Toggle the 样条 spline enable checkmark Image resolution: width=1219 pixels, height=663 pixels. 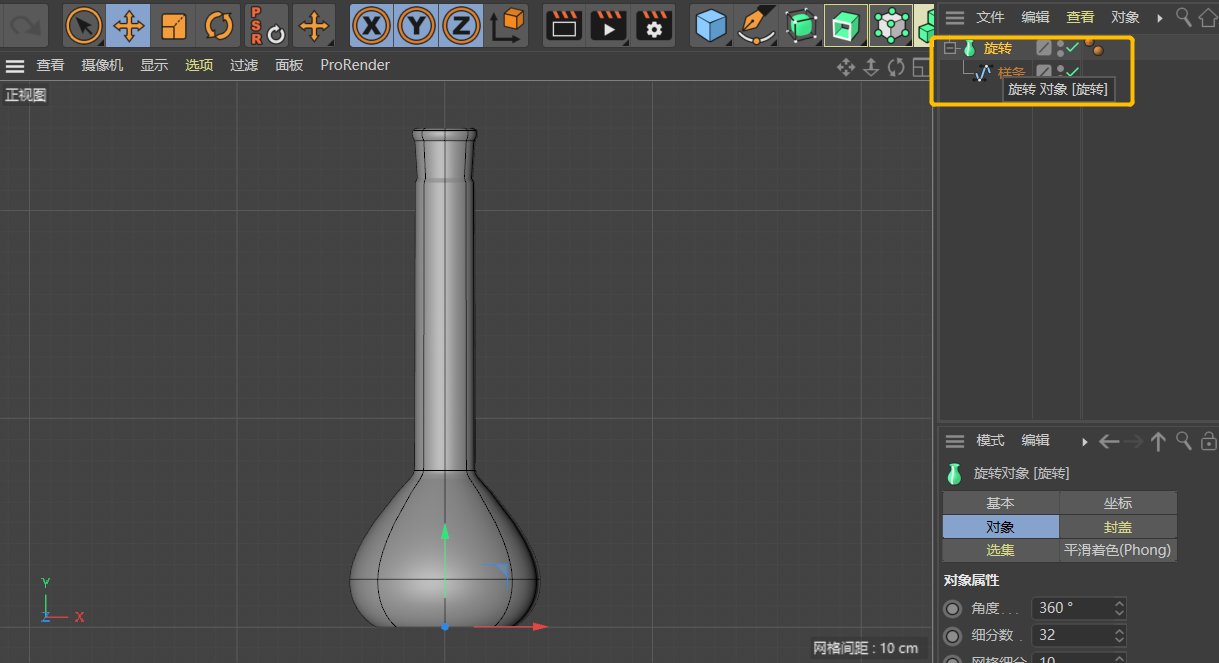tap(1073, 72)
